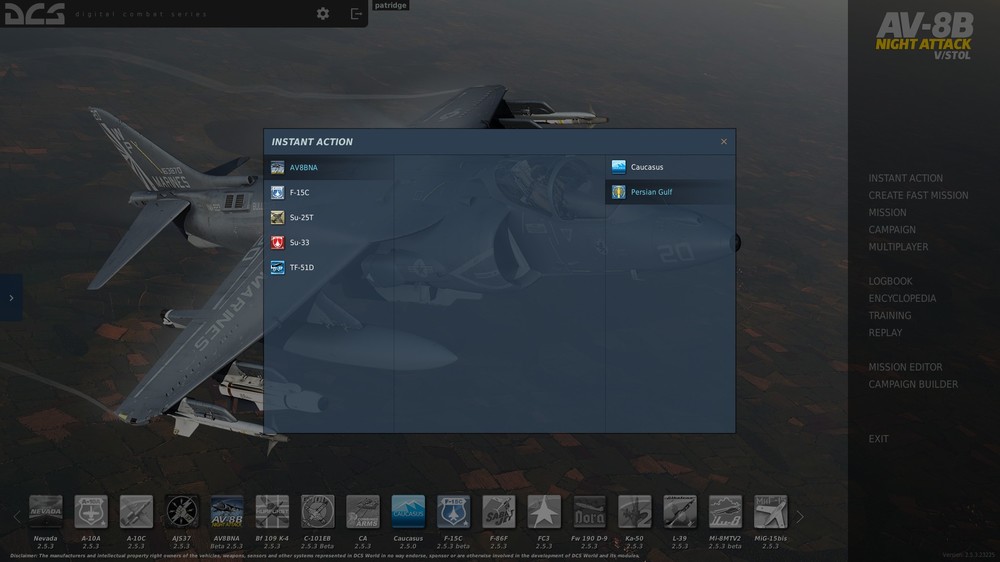This screenshot has height=562, width=1000.
Task: Open the MiG-15bis module icon
Action: 770,512
